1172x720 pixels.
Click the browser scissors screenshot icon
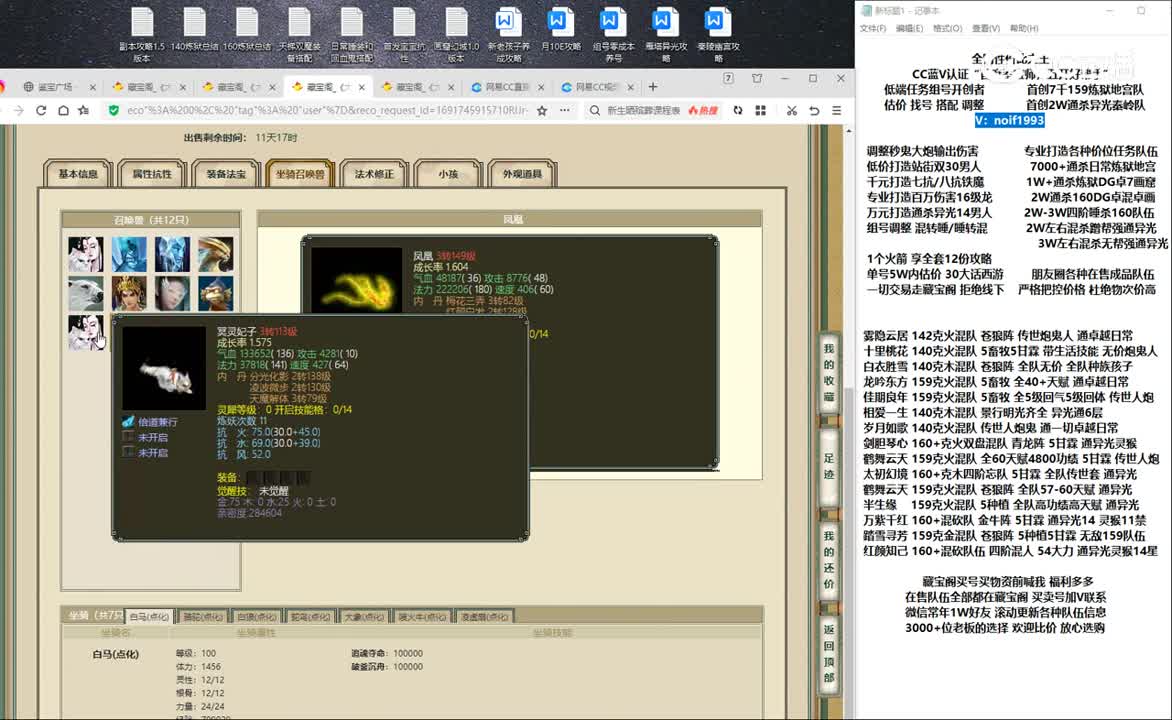point(792,111)
